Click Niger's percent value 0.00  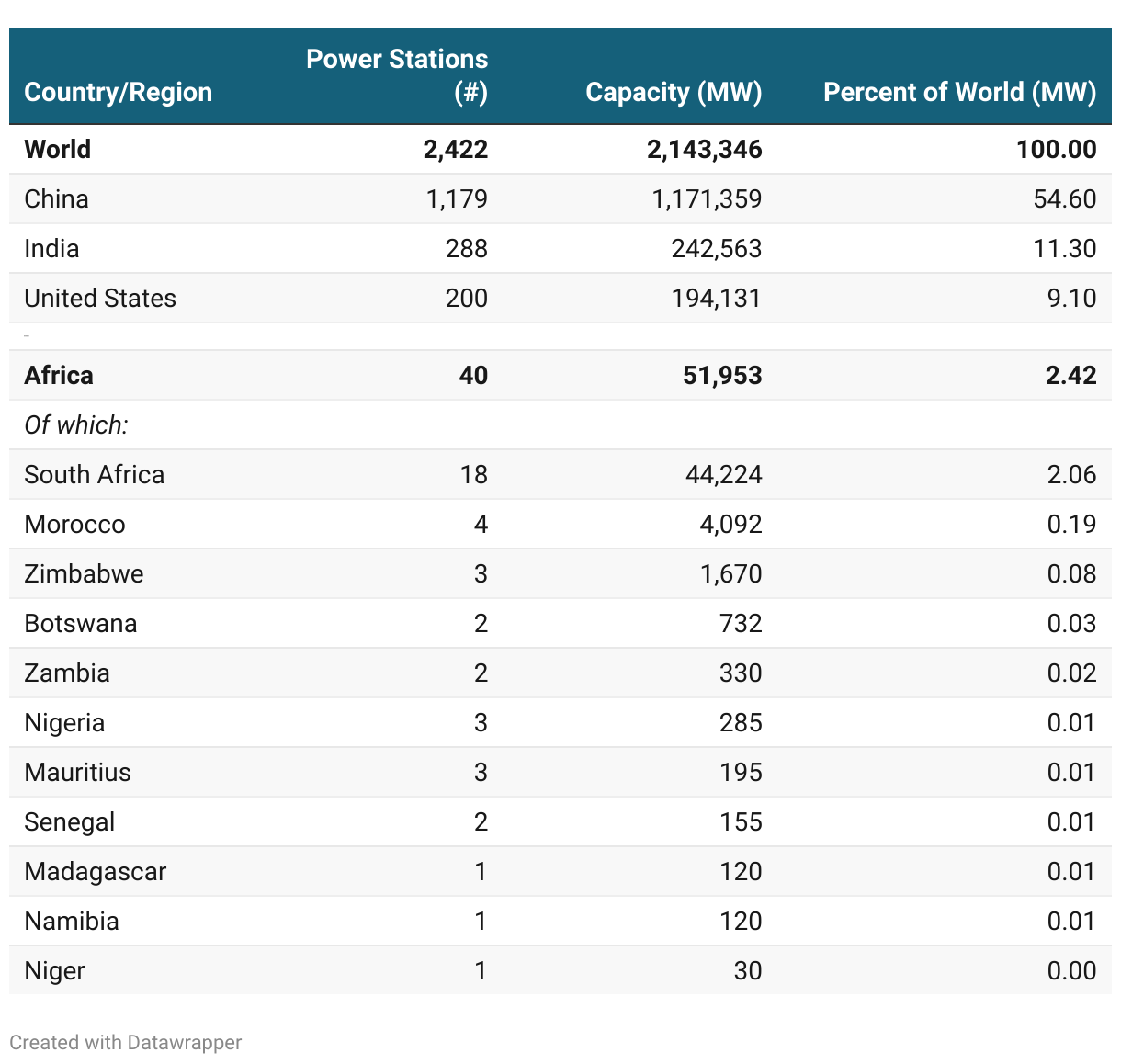1071,970
